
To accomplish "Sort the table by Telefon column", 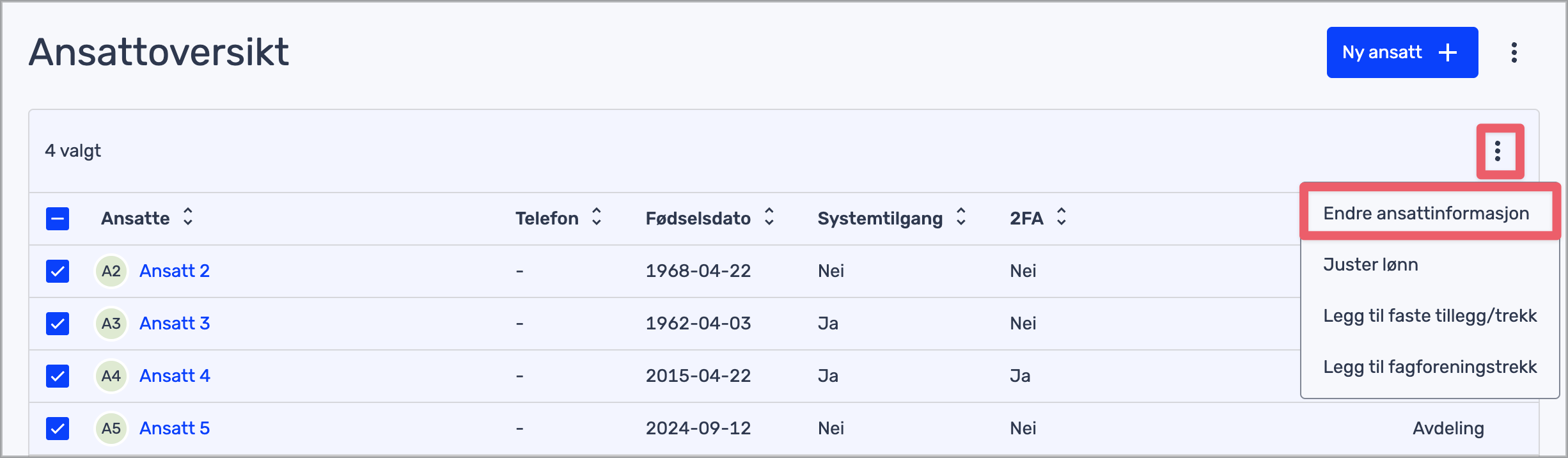I will coord(597,218).
